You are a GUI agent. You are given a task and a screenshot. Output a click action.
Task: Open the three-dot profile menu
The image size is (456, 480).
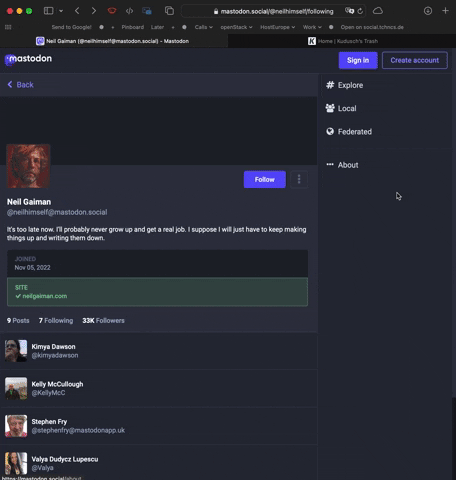pyautogui.click(x=299, y=179)
